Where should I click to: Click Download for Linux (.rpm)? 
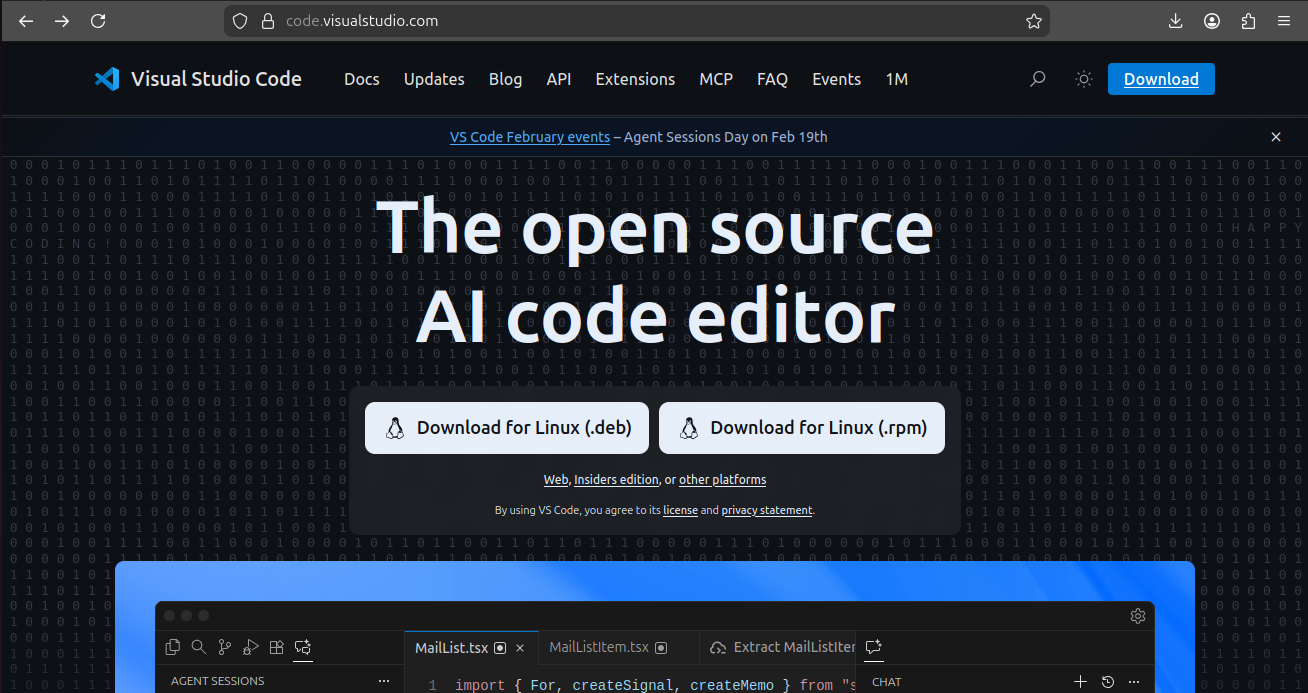(x=801, y=428)
